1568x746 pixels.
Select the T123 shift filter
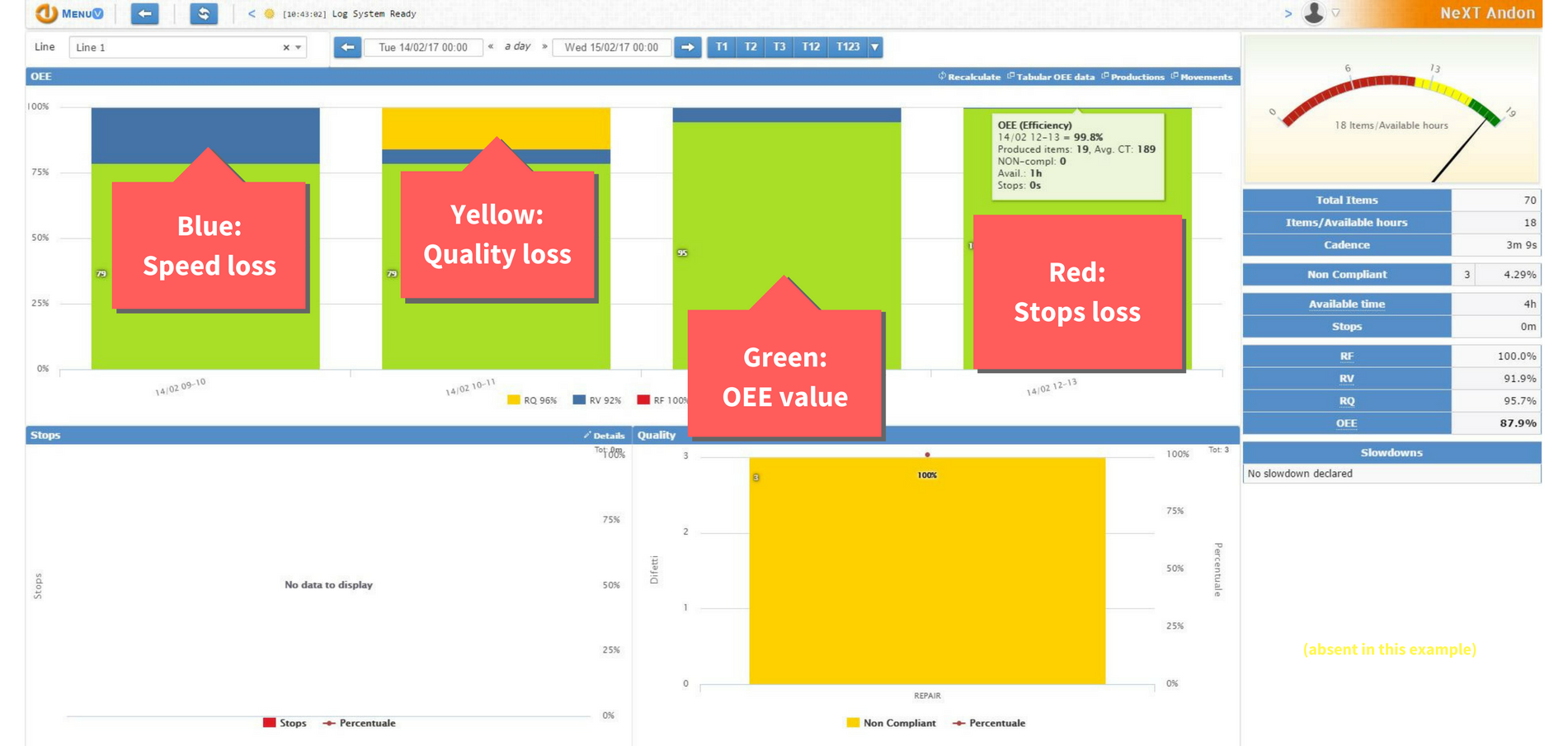[x=847, y=47]
